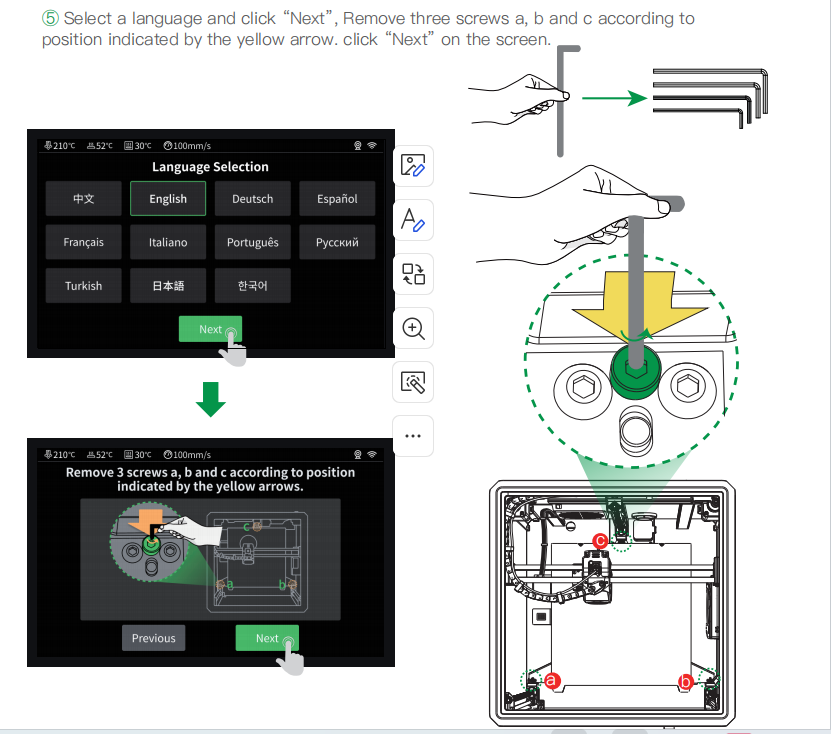Open the three-dots more options button
Screen dimensions: 831x734
tap(414, 436)
